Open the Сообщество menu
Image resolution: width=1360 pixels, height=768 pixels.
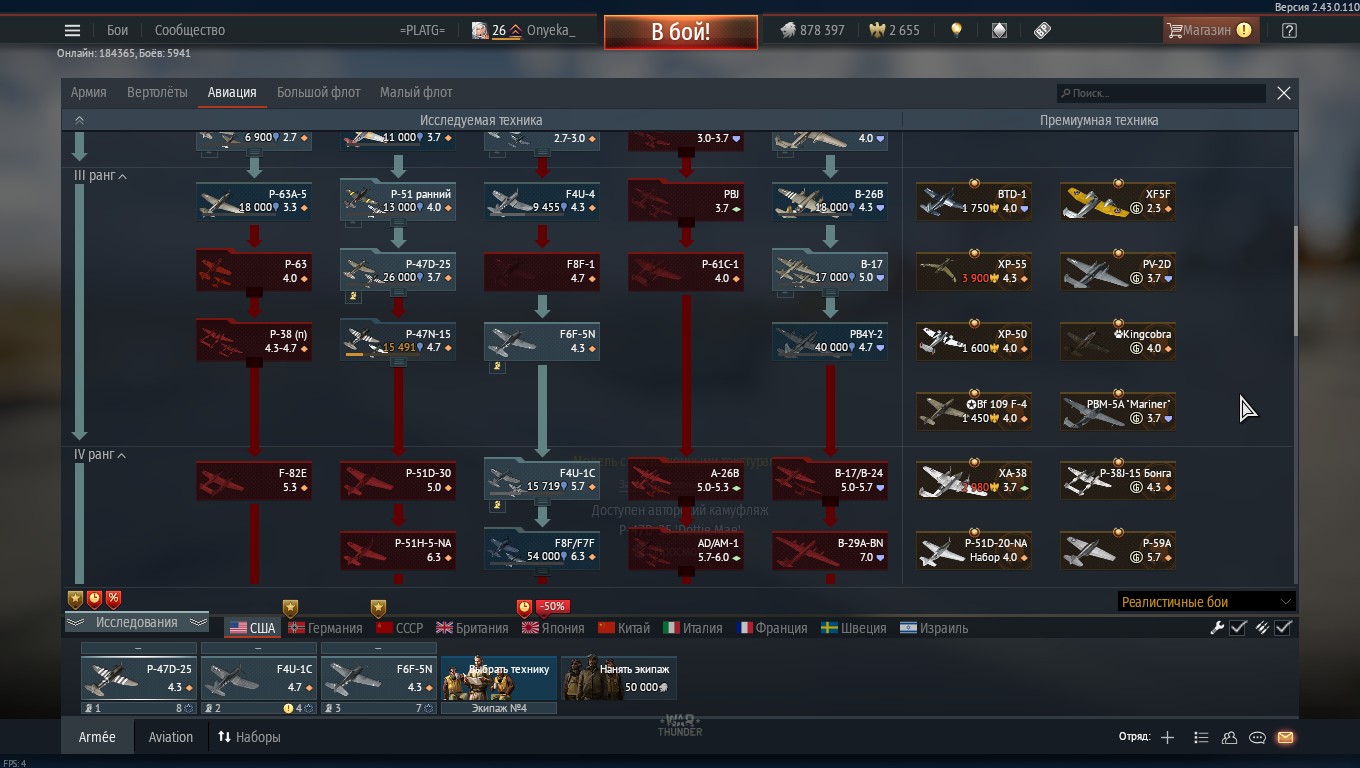(190, 30)
